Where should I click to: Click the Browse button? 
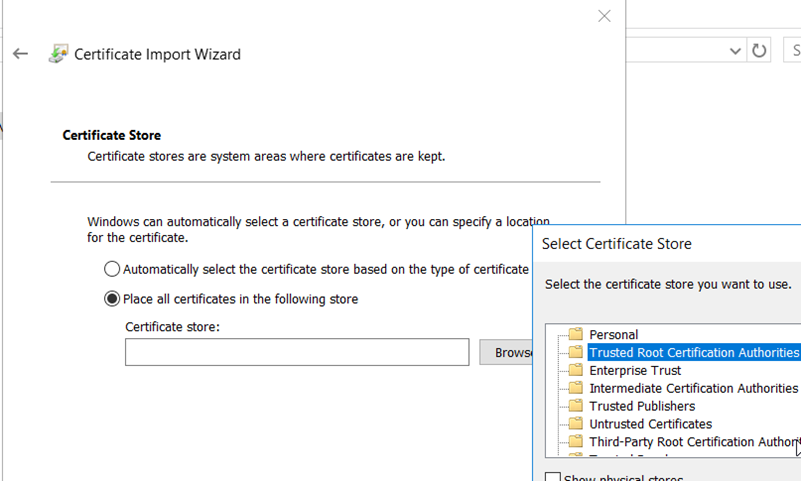click(x=508, y=352)
